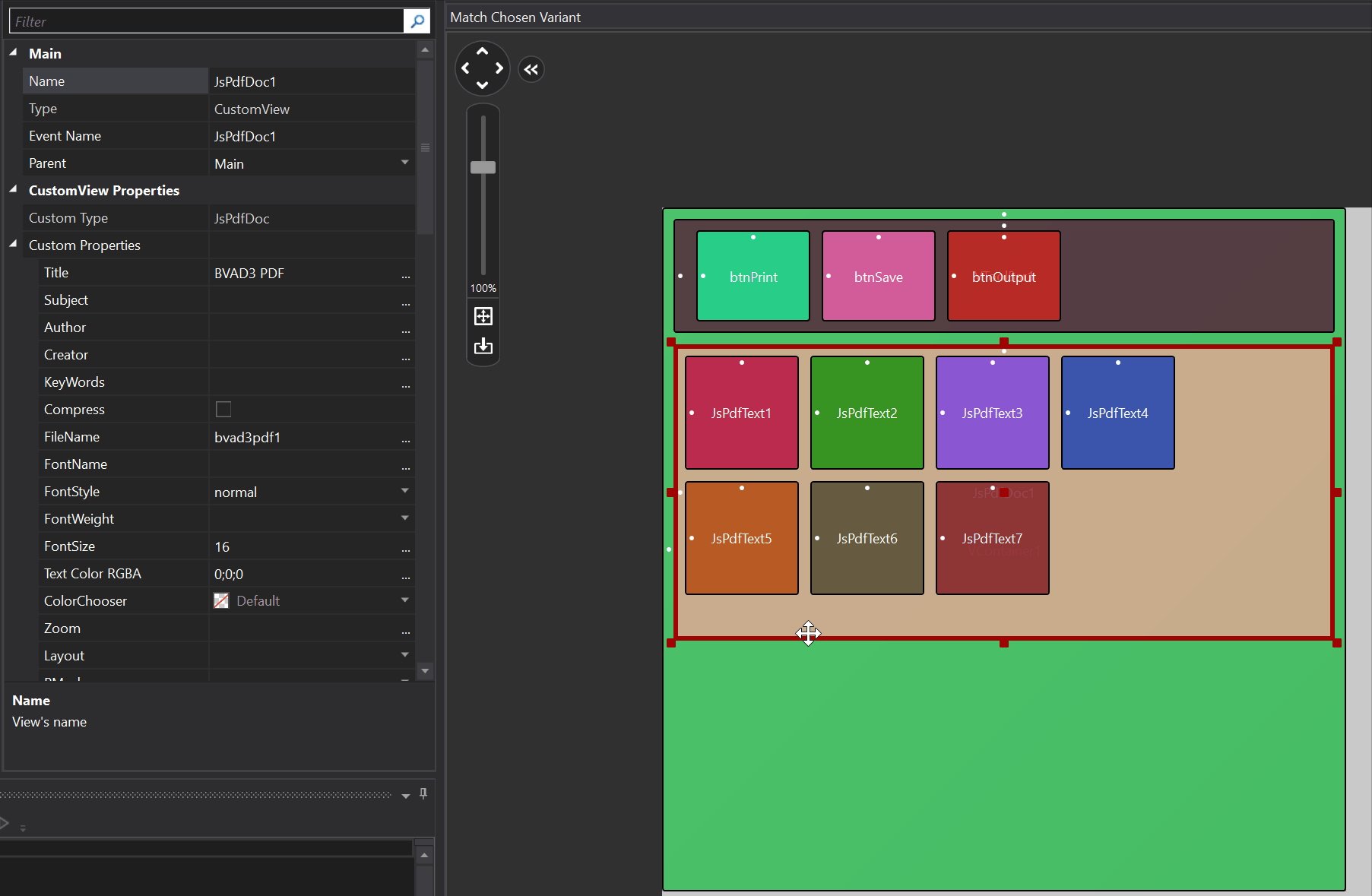1372x896 pixels.
Task: Pan the designer view left with the arrow
Action: [465, 68]
